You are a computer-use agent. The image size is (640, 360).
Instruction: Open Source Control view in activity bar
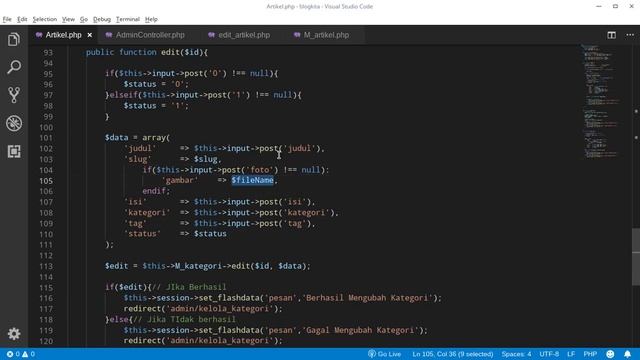pos(14,95)
